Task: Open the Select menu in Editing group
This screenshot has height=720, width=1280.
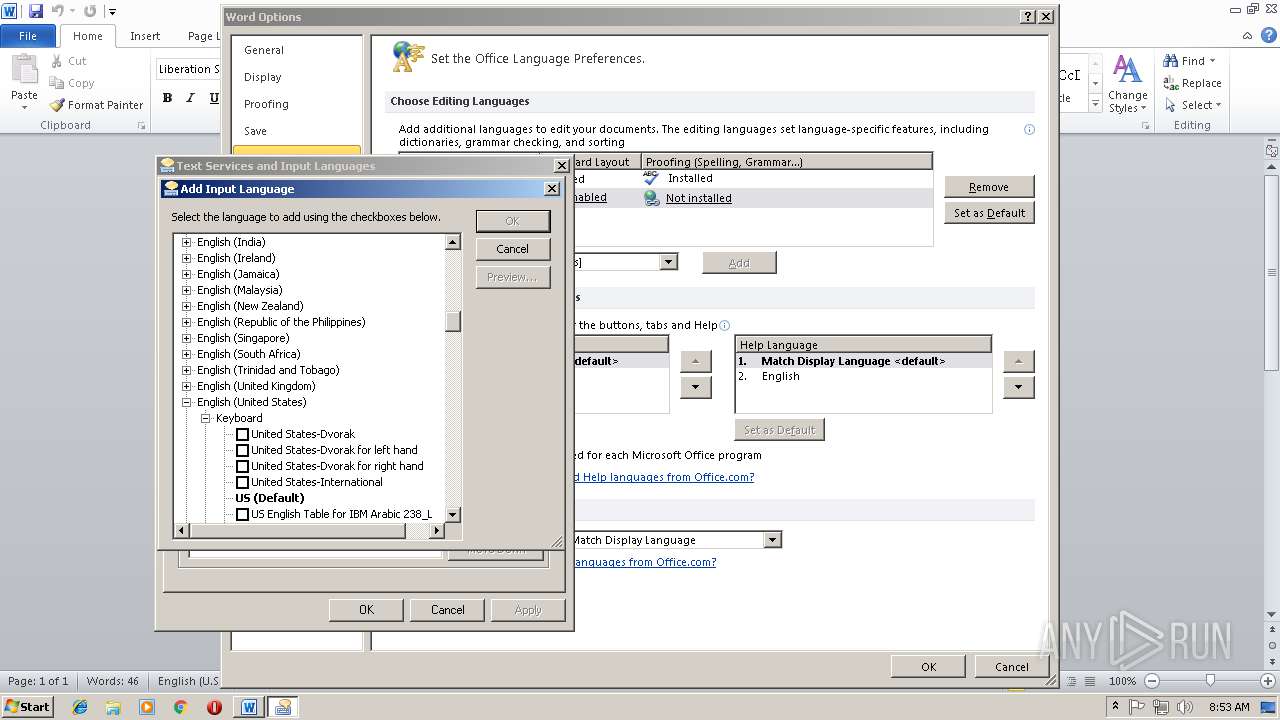Action: pyautogui.click(x=1192, y=105)
